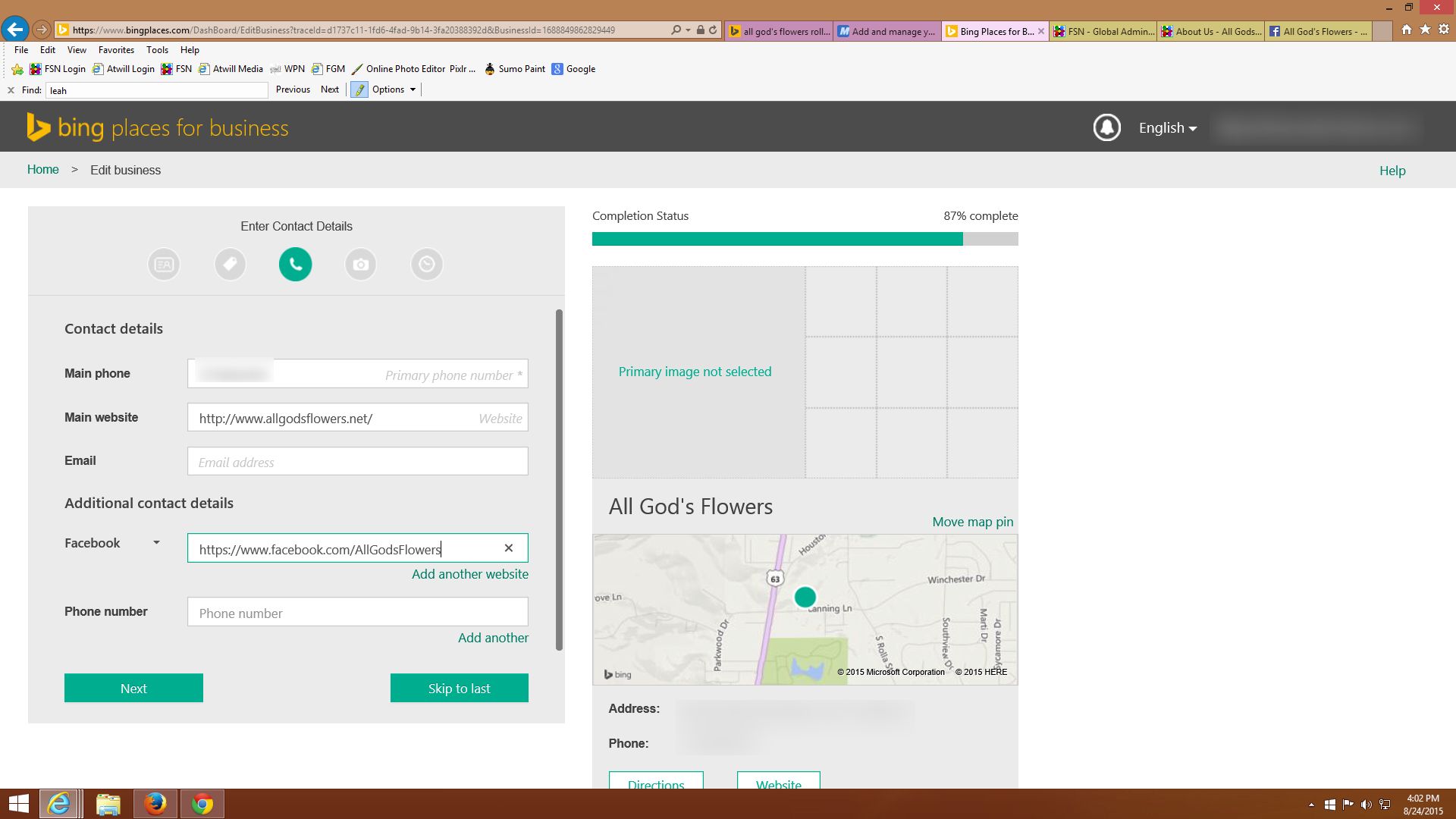Image resolution: width=1456 pixels, height=819 pixels.
Task: Clear the Facebook URL field with X
Action: click(509, 548)
